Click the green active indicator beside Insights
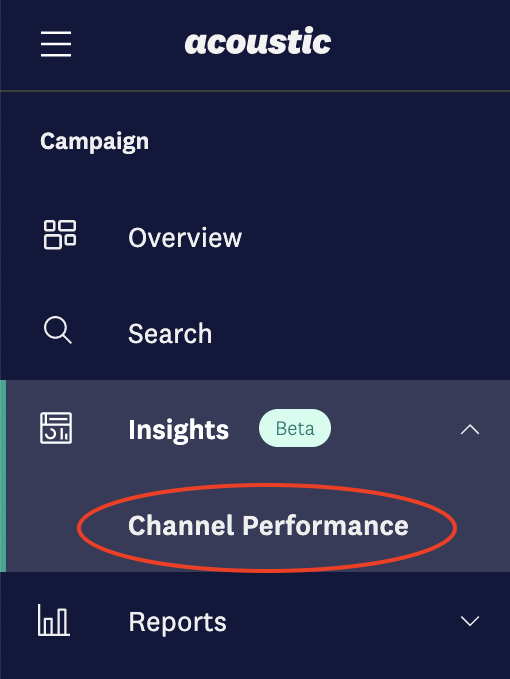 (x=3, y=476)
